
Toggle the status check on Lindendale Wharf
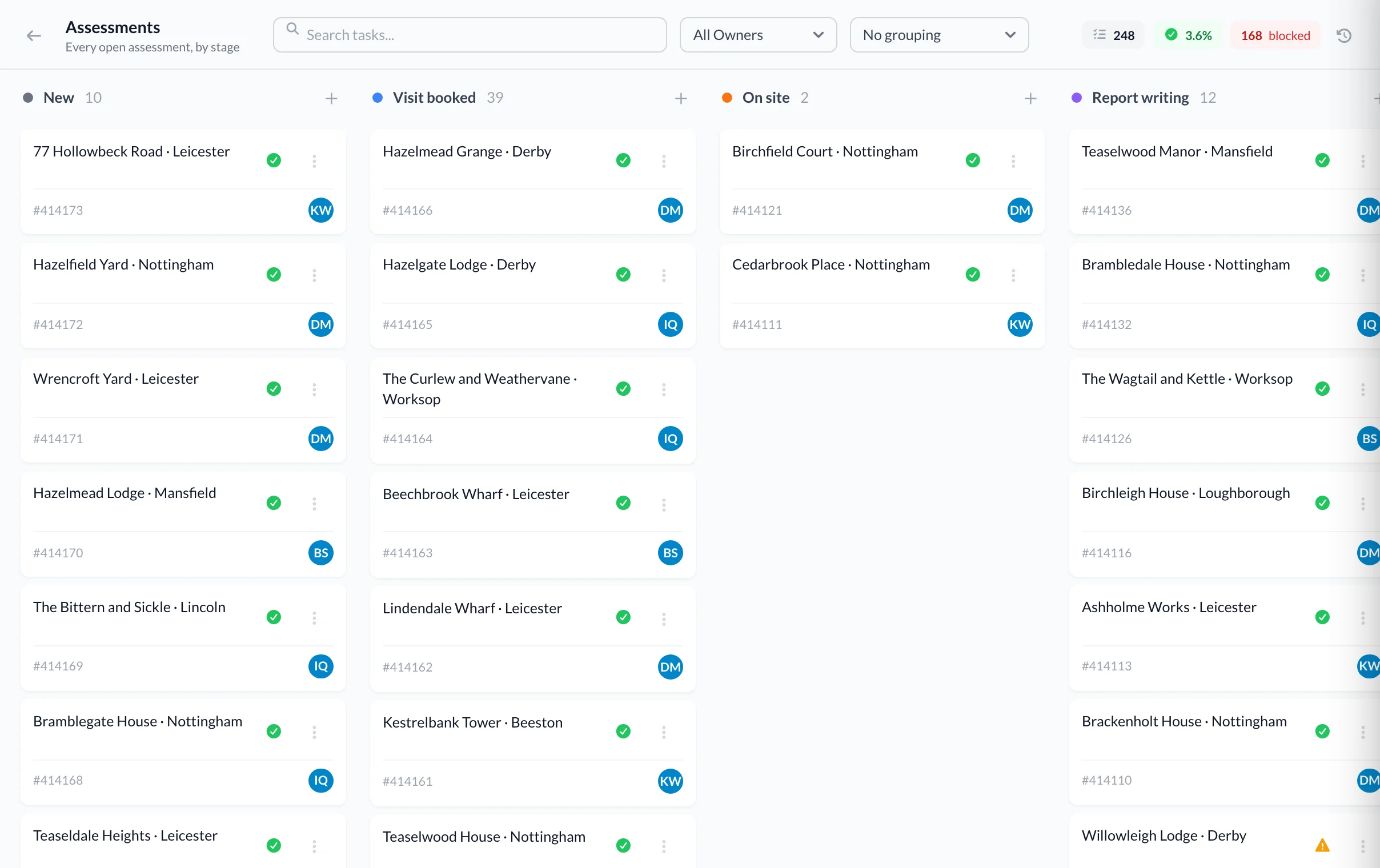tap(624, 617)
